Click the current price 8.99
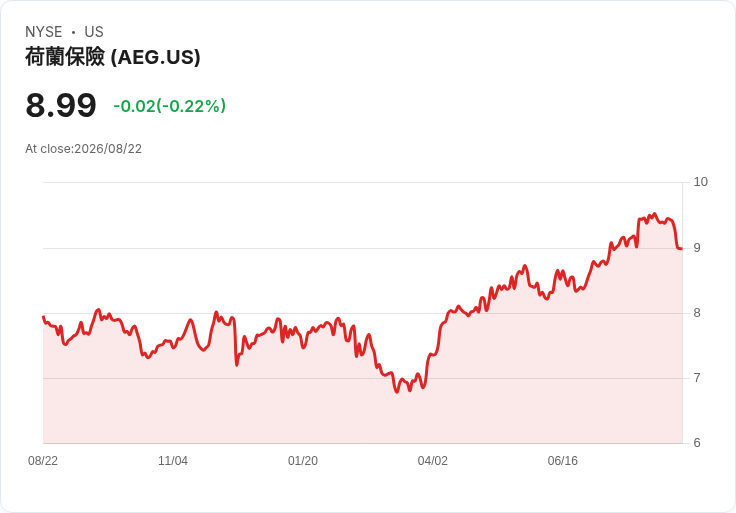This screenshot has width=736, height=513. (61, 105)
